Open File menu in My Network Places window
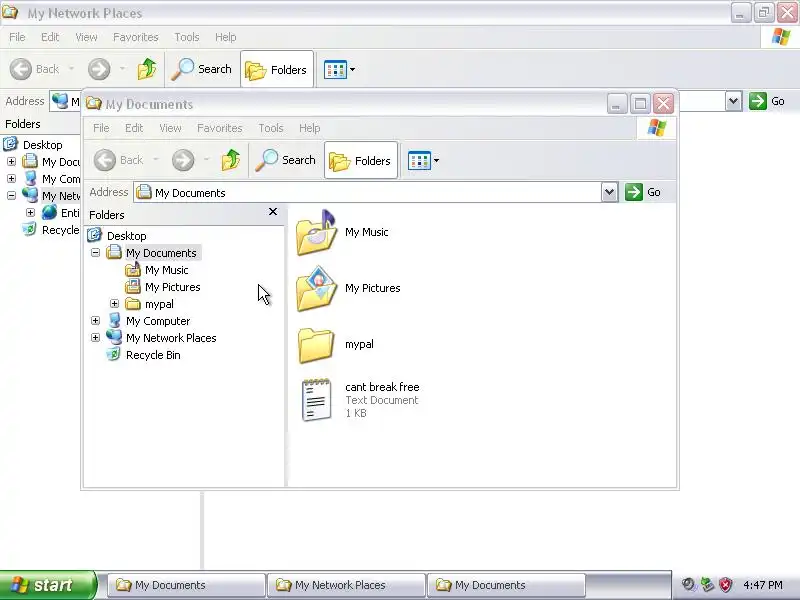Screen dimensions: 800x600 coord(17,37)
